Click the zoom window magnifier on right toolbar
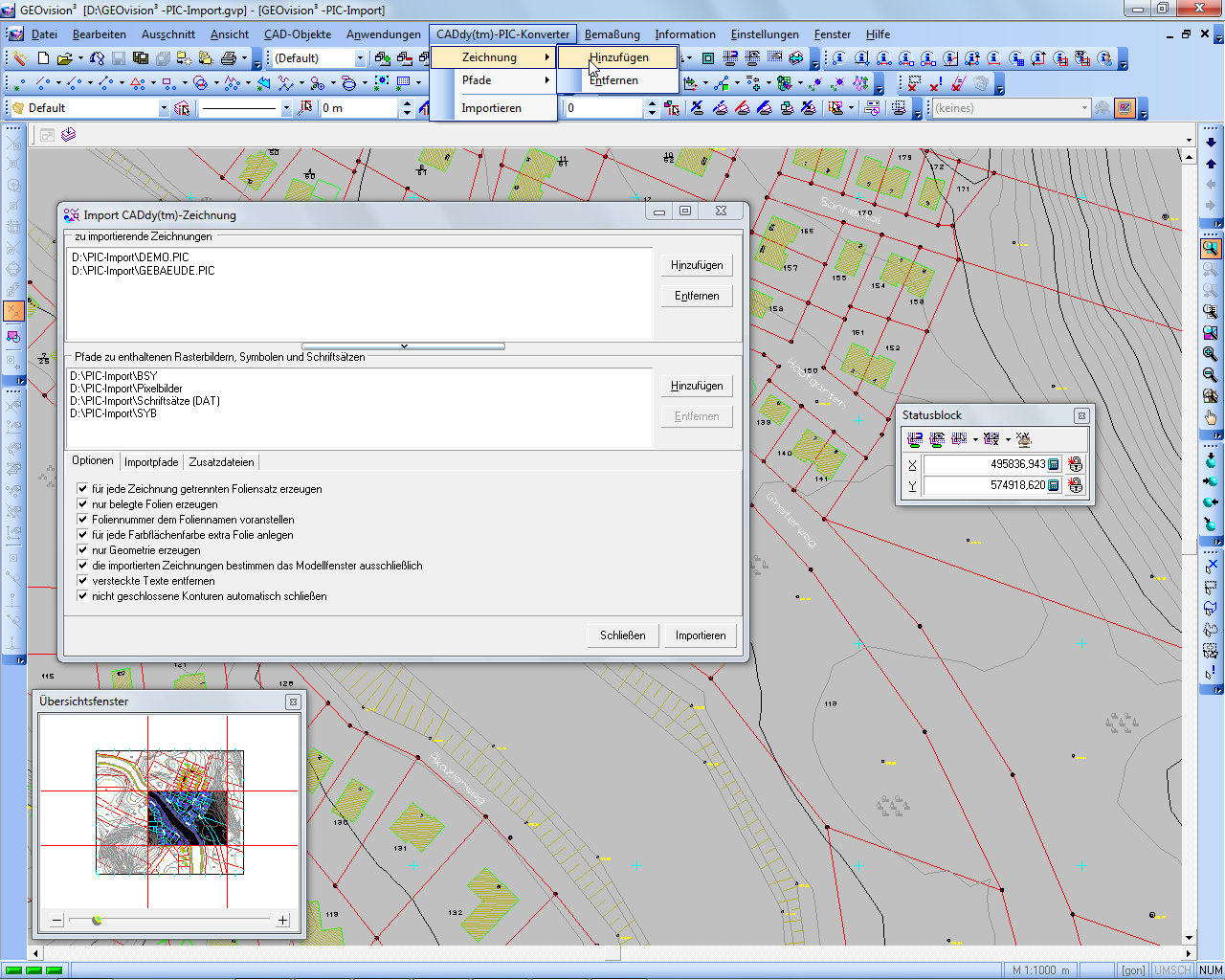The height and width of the screenshot is (980, 1225). (1211, 249)
